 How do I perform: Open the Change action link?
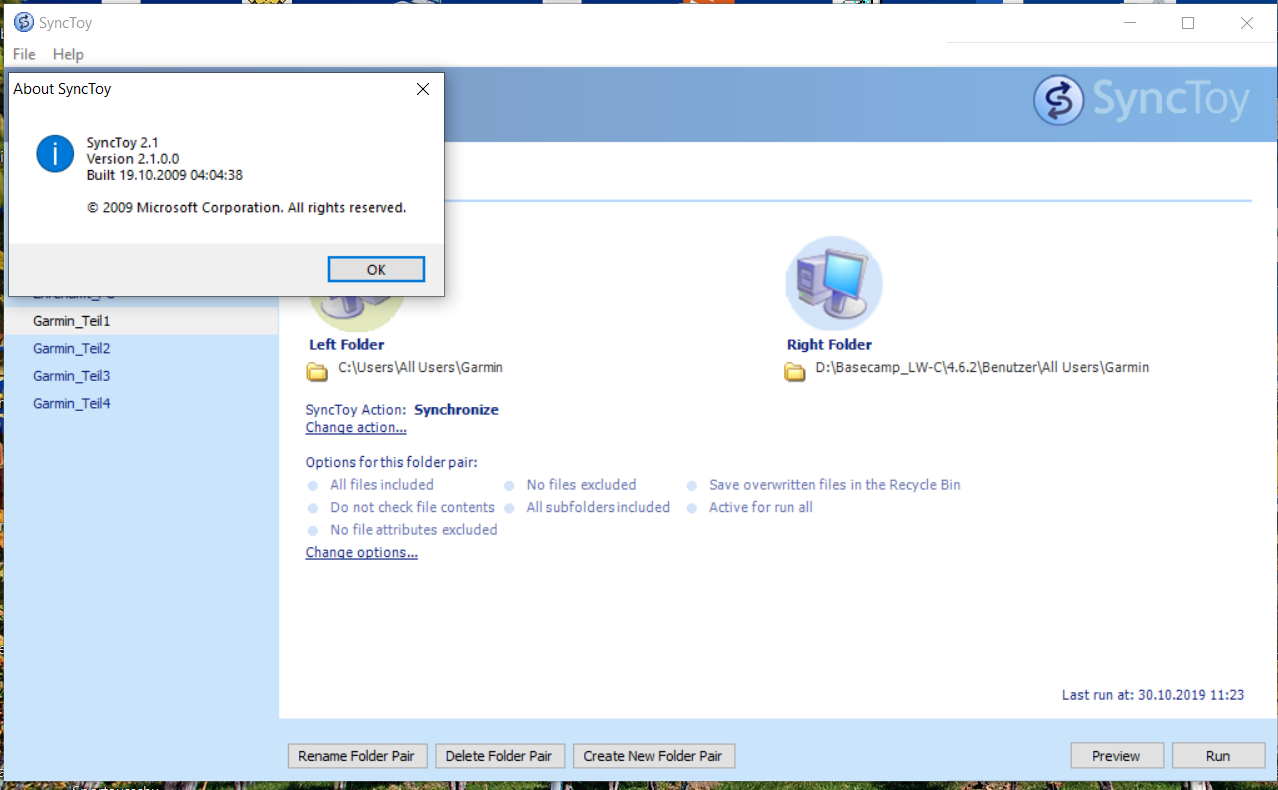click(x=356, y=428)
